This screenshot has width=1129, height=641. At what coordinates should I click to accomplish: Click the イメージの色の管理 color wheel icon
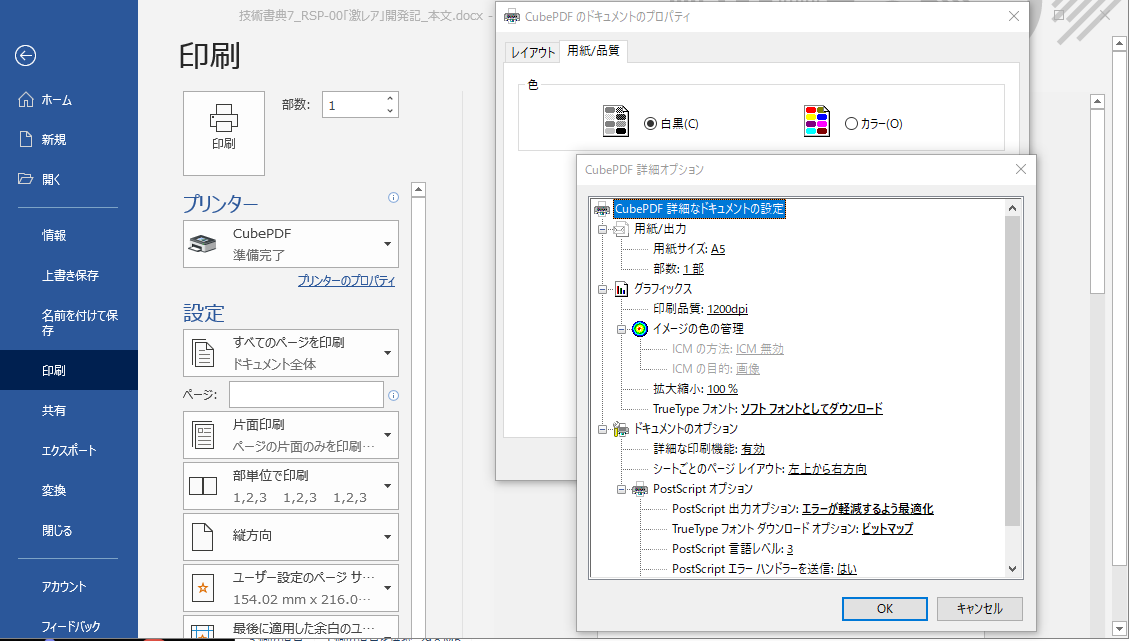coord(639,329)
